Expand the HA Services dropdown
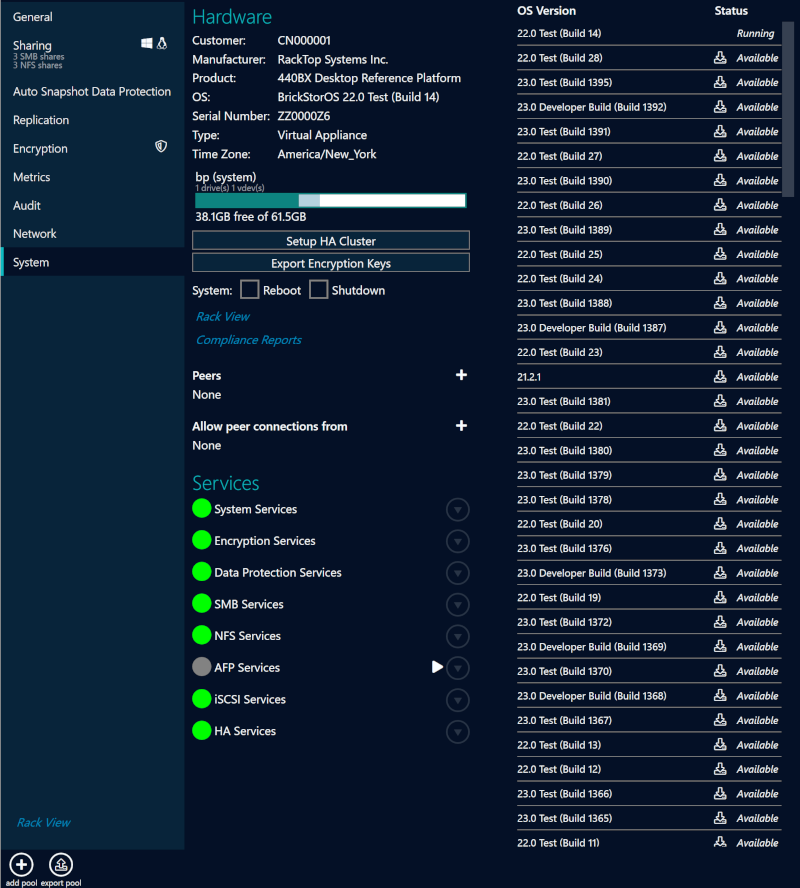This screenshot has width=800, height=888. [x=458, y=731]
